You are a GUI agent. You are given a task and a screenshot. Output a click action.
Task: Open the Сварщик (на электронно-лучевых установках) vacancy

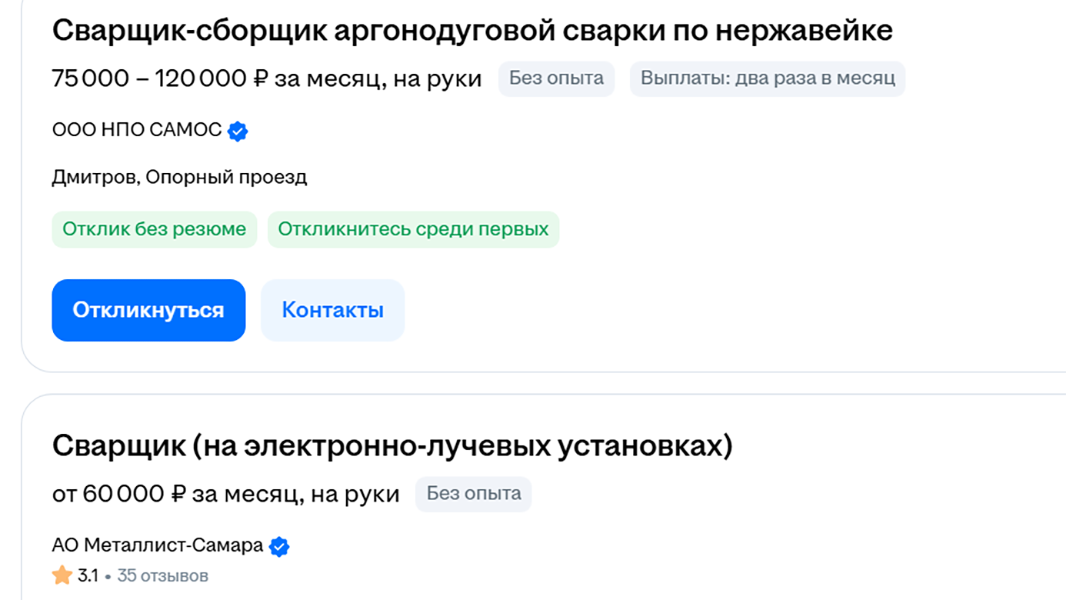pos(392,446)
